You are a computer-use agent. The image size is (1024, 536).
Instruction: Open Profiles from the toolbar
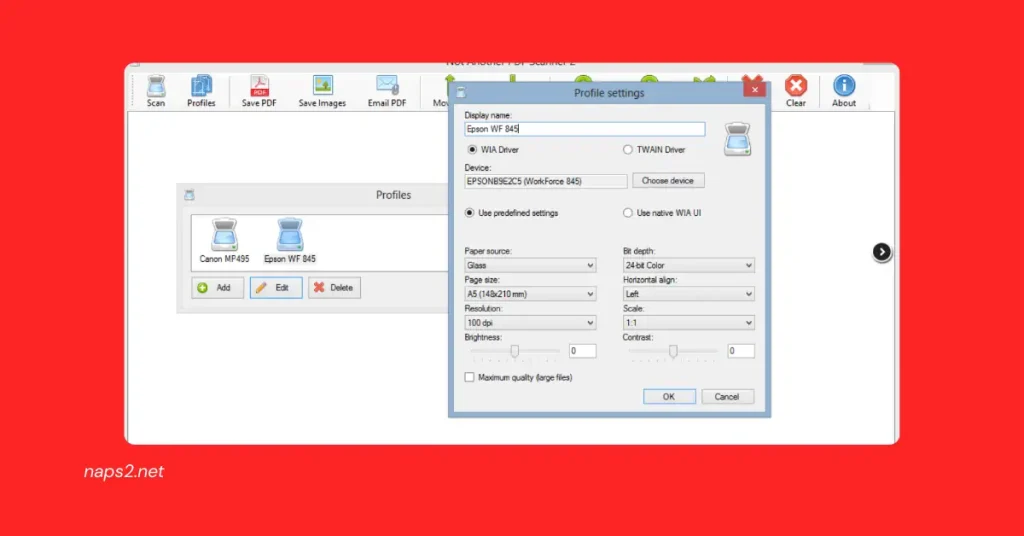201,90
